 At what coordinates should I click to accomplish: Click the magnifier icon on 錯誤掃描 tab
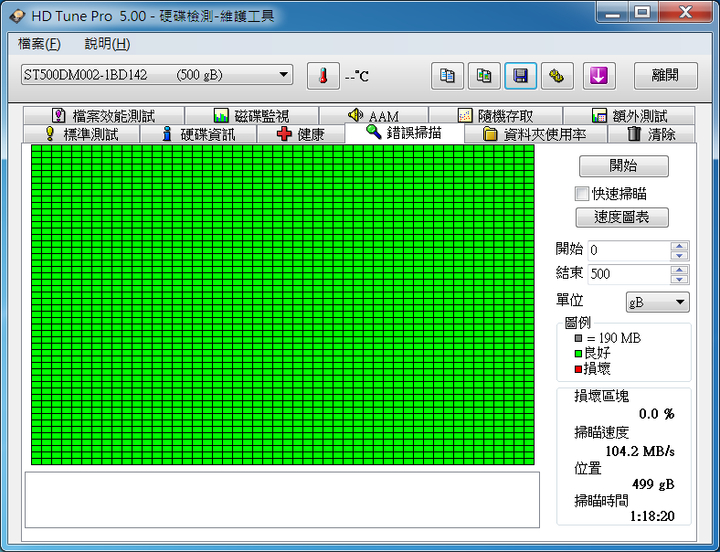point(374,132)
